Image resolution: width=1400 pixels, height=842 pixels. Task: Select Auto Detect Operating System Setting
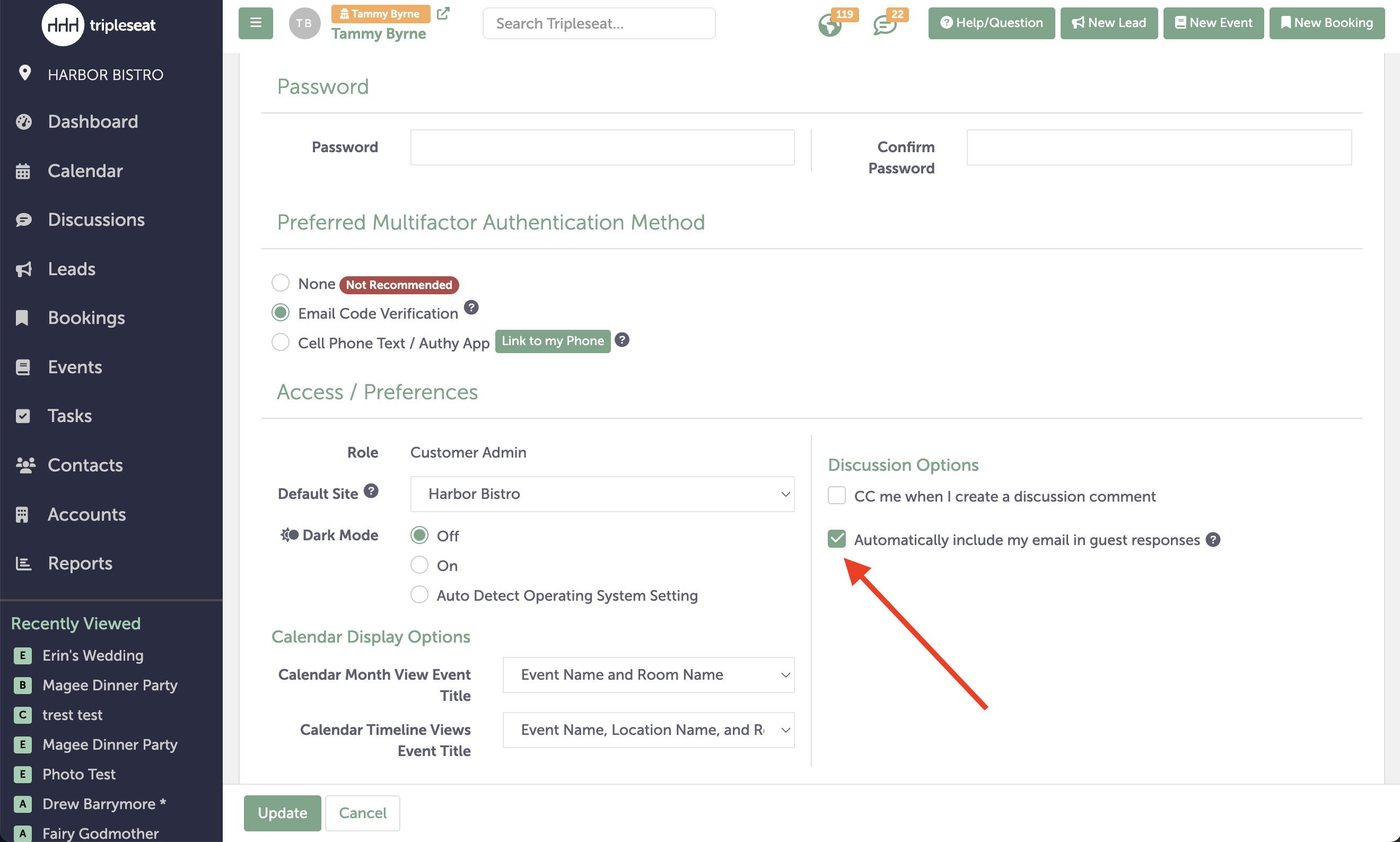click(419, 594)
